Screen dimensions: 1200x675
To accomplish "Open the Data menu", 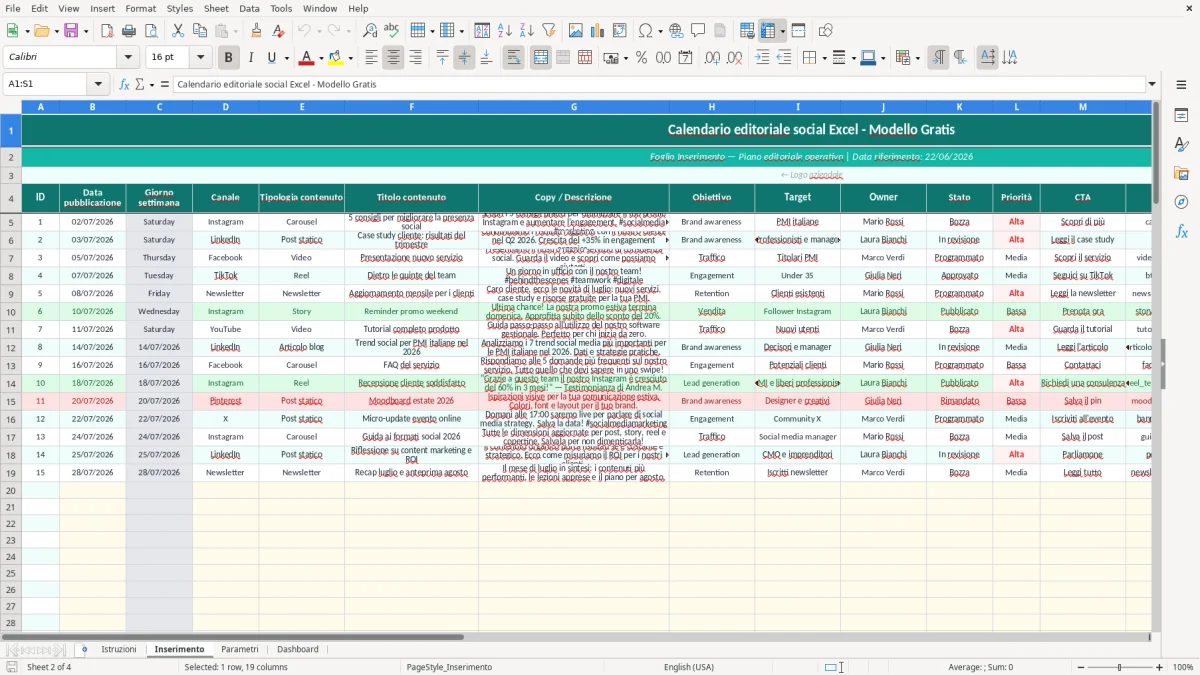I will point(249,8).
